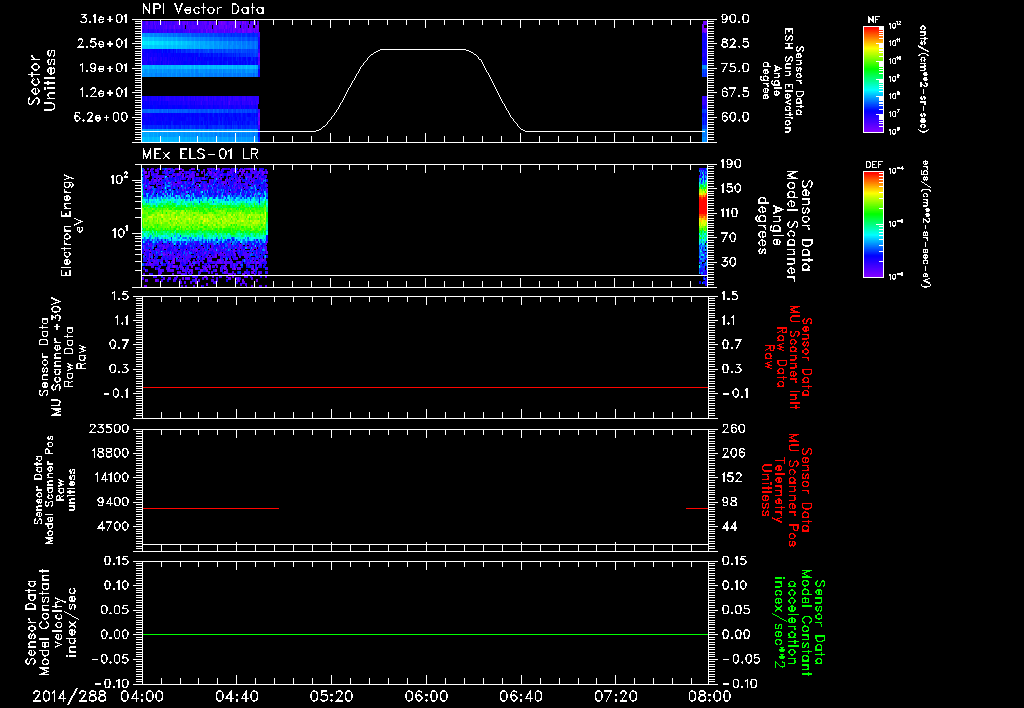1024x708 pixels.
Task: Click the plateau of the white sun elevation curve
Action: [x=425, y=49]
